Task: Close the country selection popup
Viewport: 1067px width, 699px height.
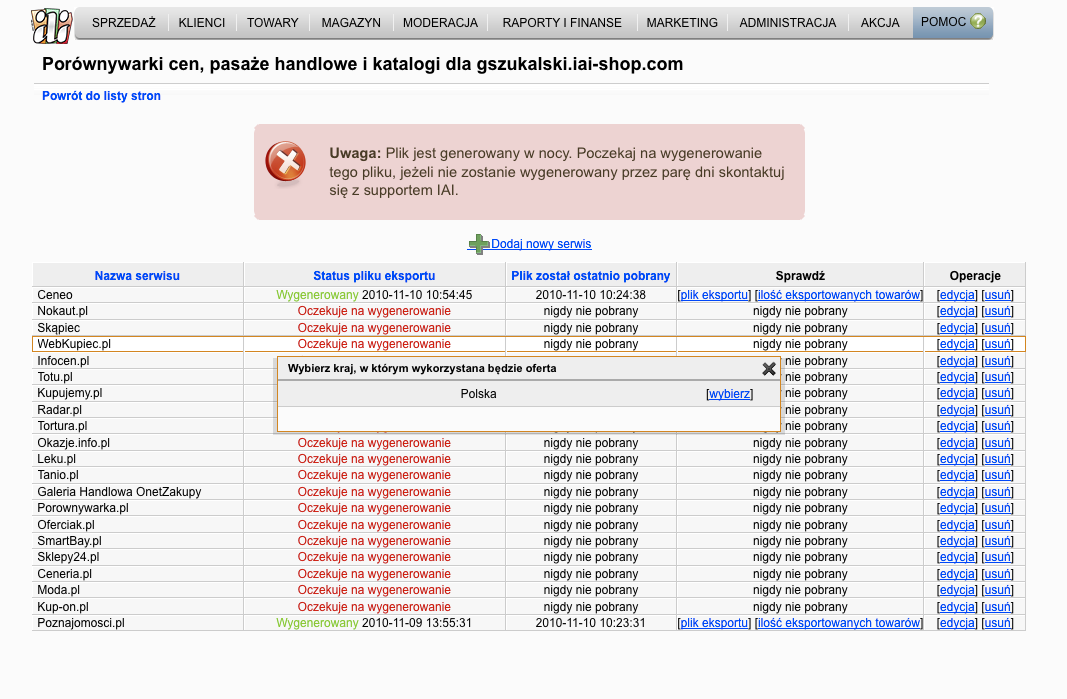Action: (x=769, y=369)
